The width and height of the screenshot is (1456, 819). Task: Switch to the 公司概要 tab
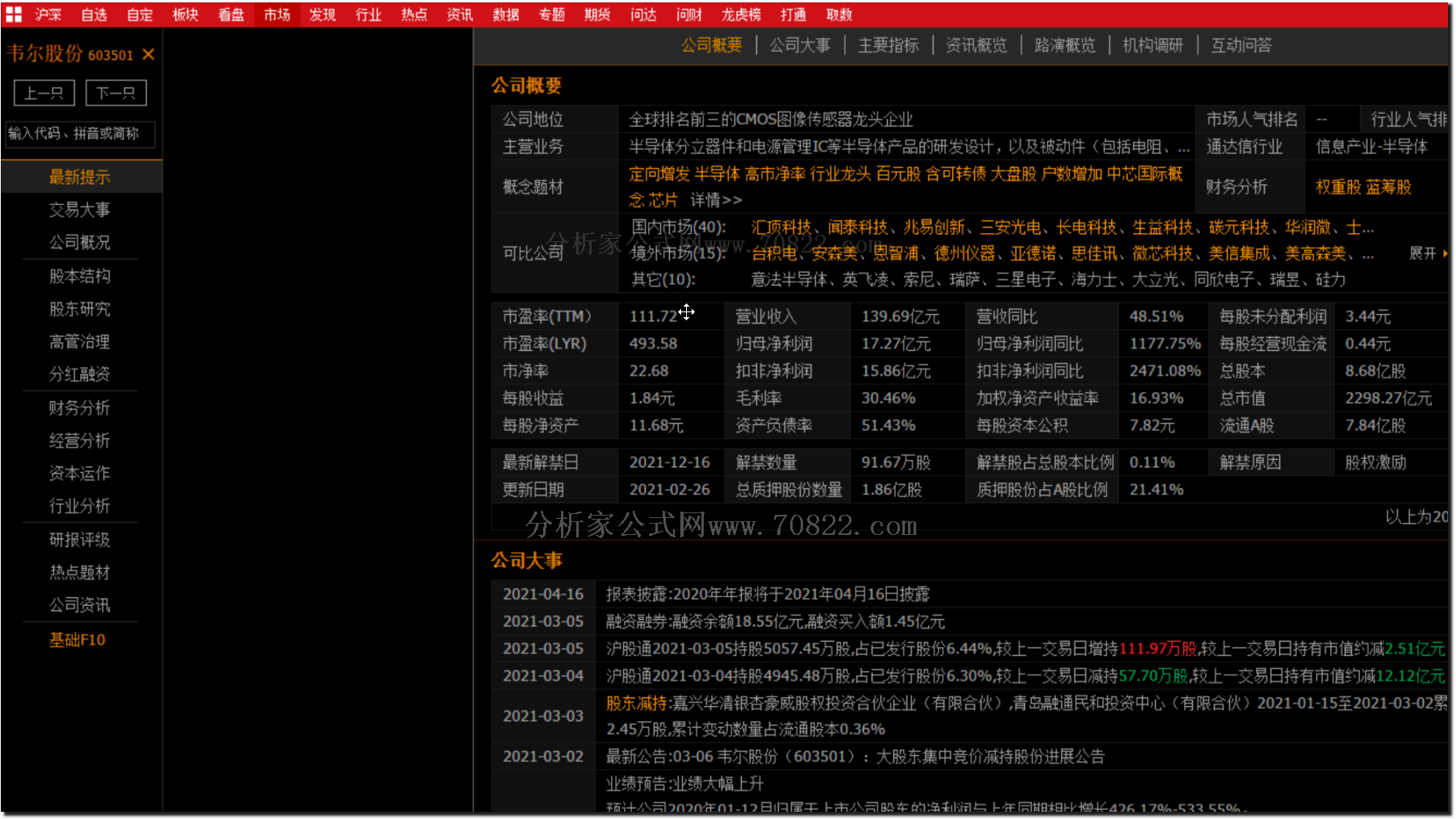pos(711,45)
